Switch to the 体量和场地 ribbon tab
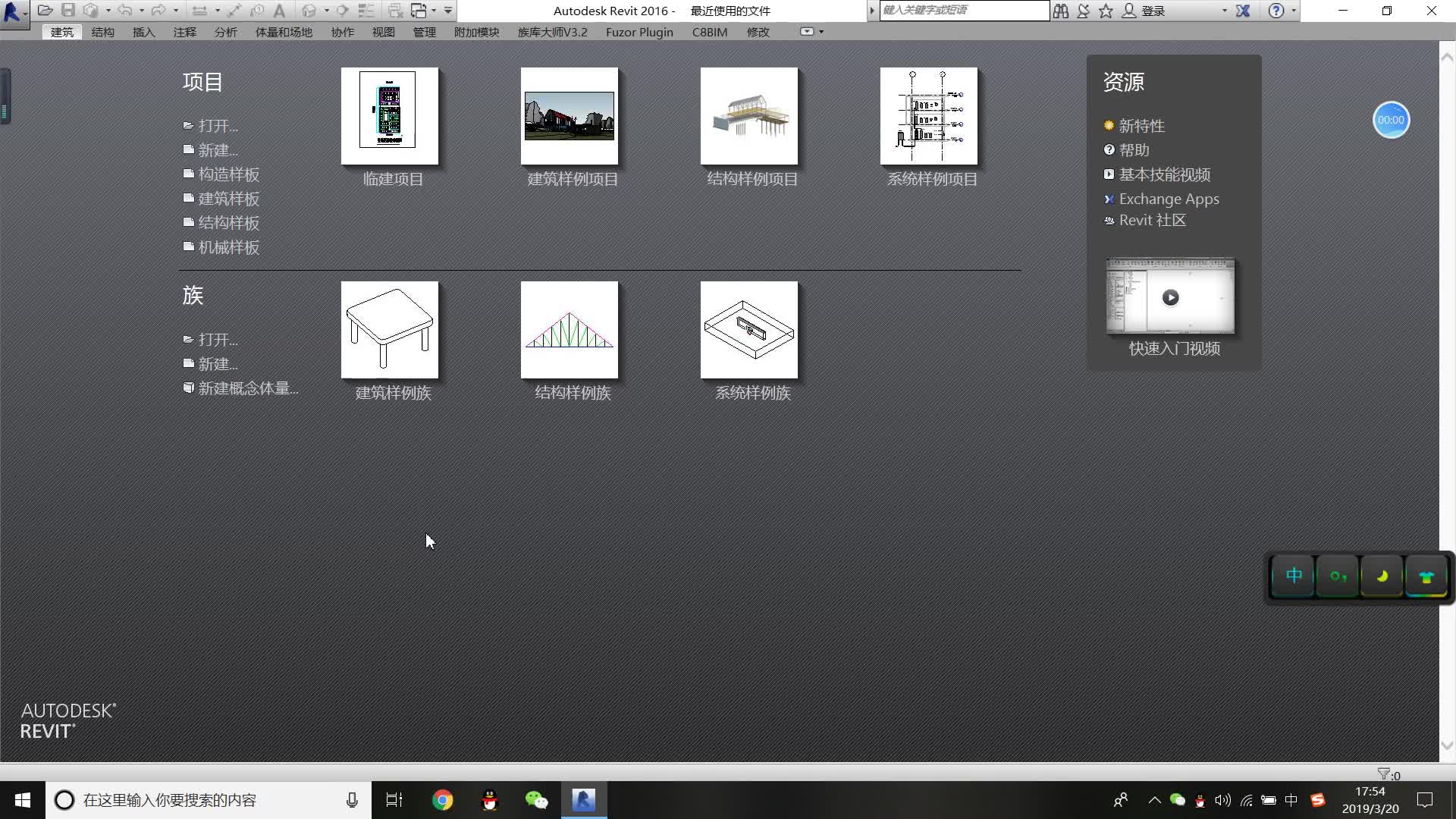The width and height of the screenshot is (1456, 819). coord(284,32)
